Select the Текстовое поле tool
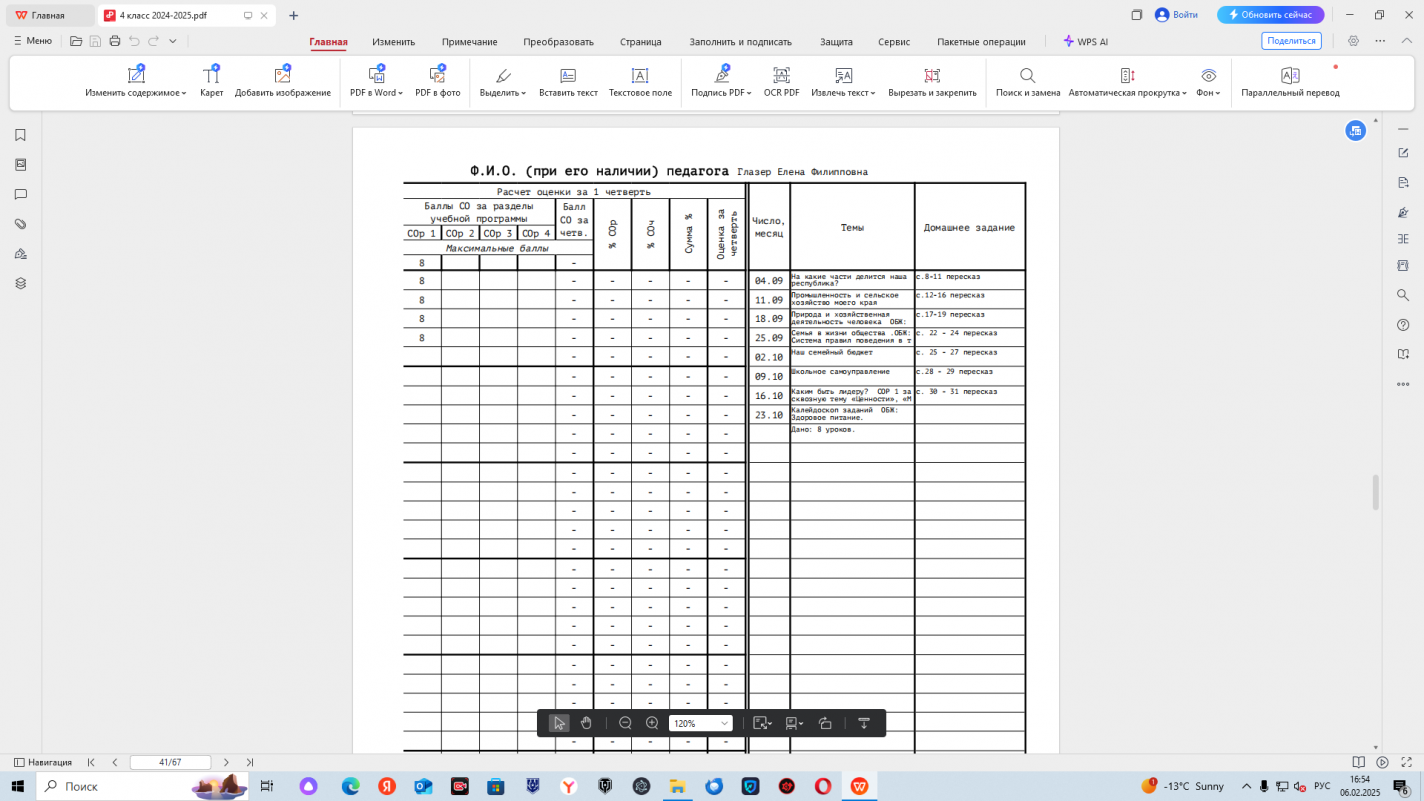 (x=640, y=76)
